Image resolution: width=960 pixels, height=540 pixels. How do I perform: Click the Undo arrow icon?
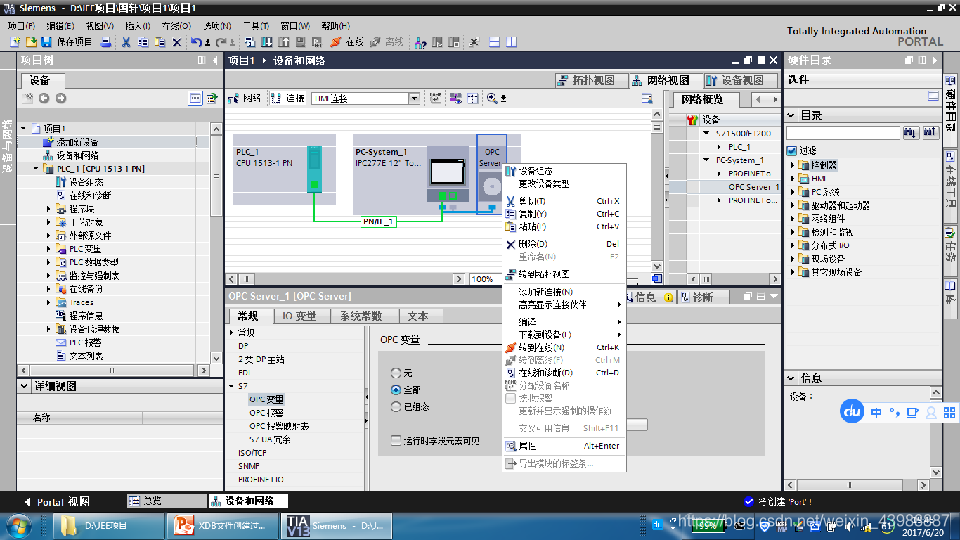click(x=196, y=42)
